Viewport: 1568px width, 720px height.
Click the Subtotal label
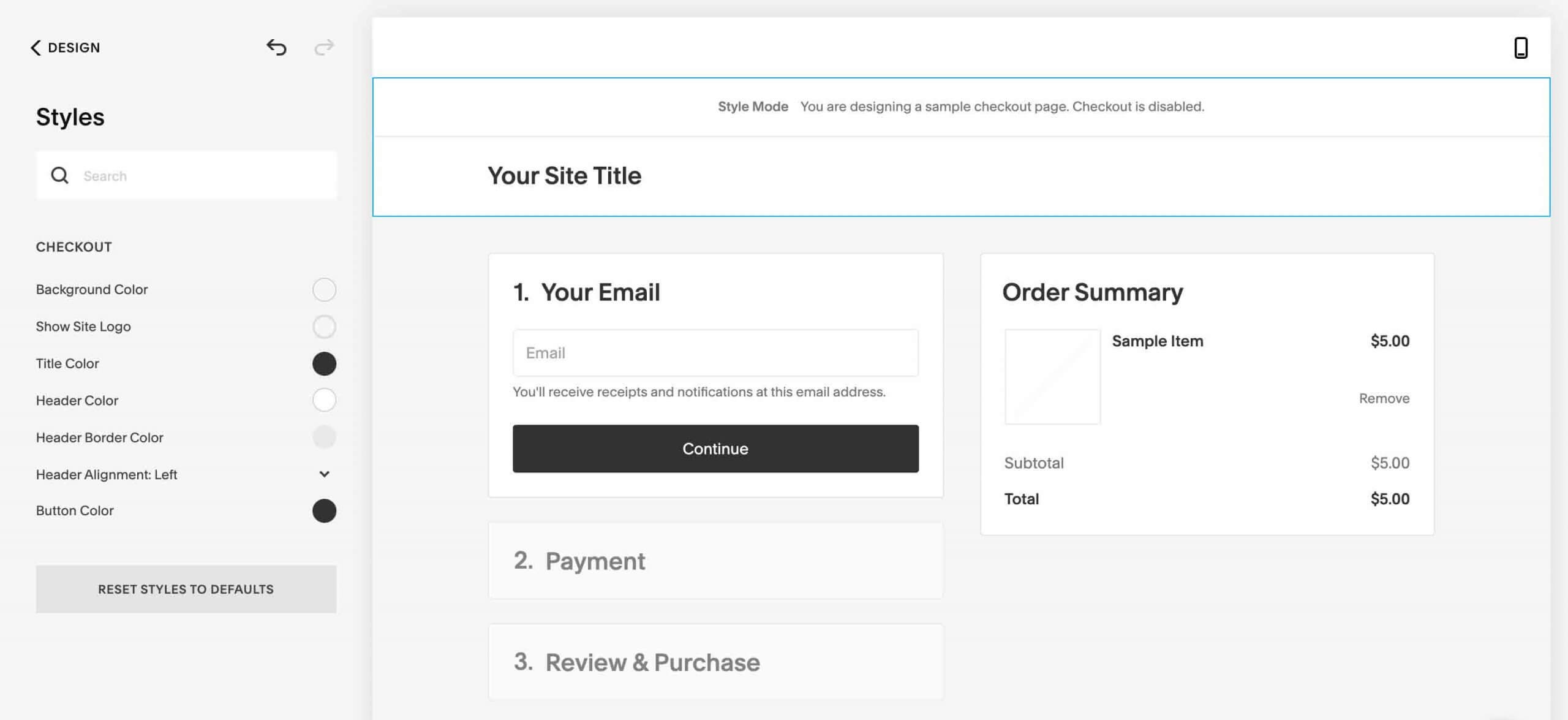[1034, 463]
